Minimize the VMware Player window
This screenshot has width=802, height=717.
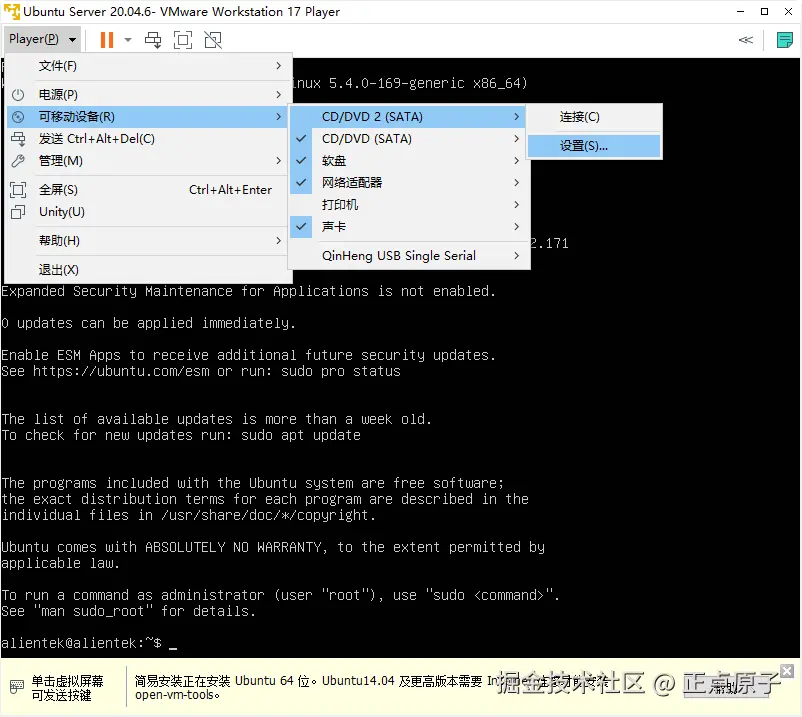(740, 11)
